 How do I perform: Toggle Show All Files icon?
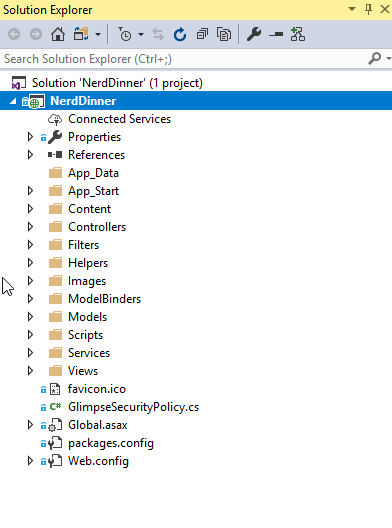point(224,34)
